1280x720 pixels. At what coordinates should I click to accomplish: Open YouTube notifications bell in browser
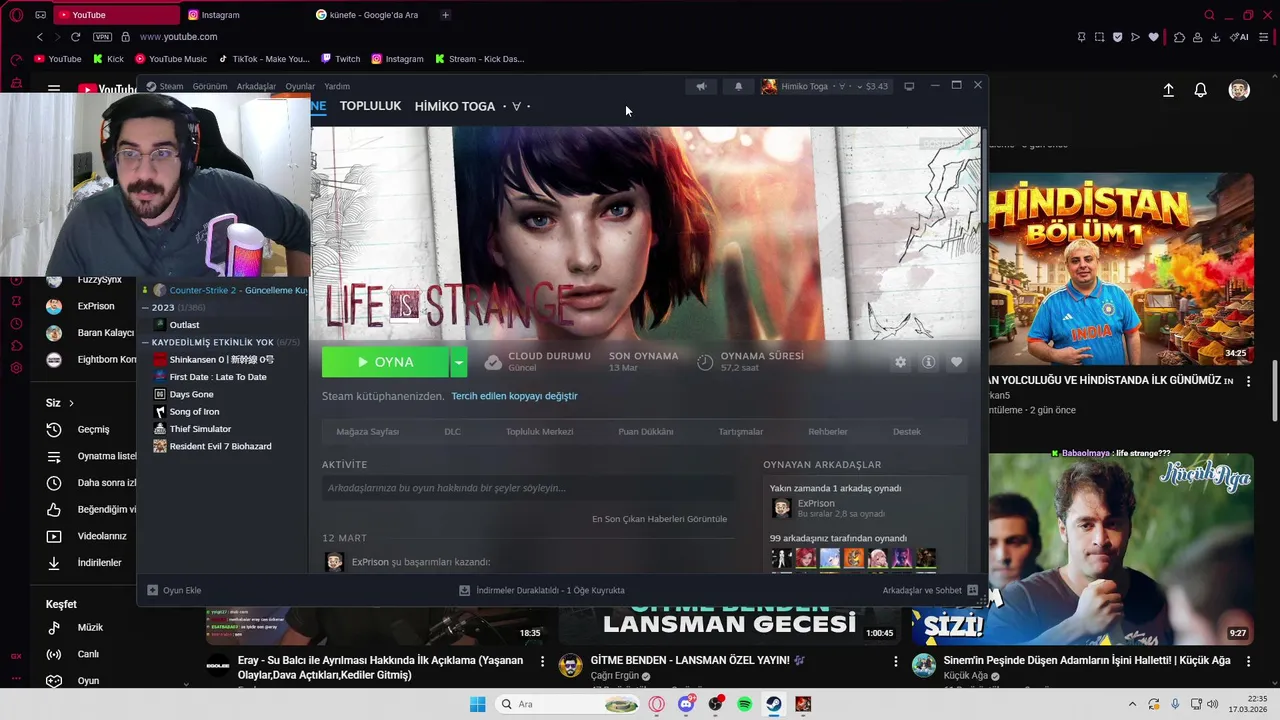pos(1201,90)
